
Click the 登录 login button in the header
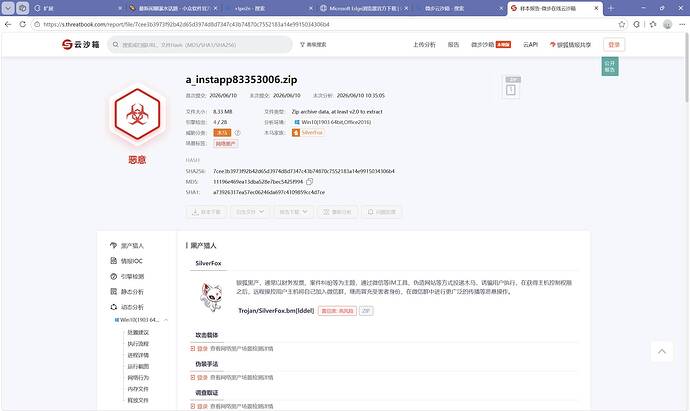click(x=614, y=44)
